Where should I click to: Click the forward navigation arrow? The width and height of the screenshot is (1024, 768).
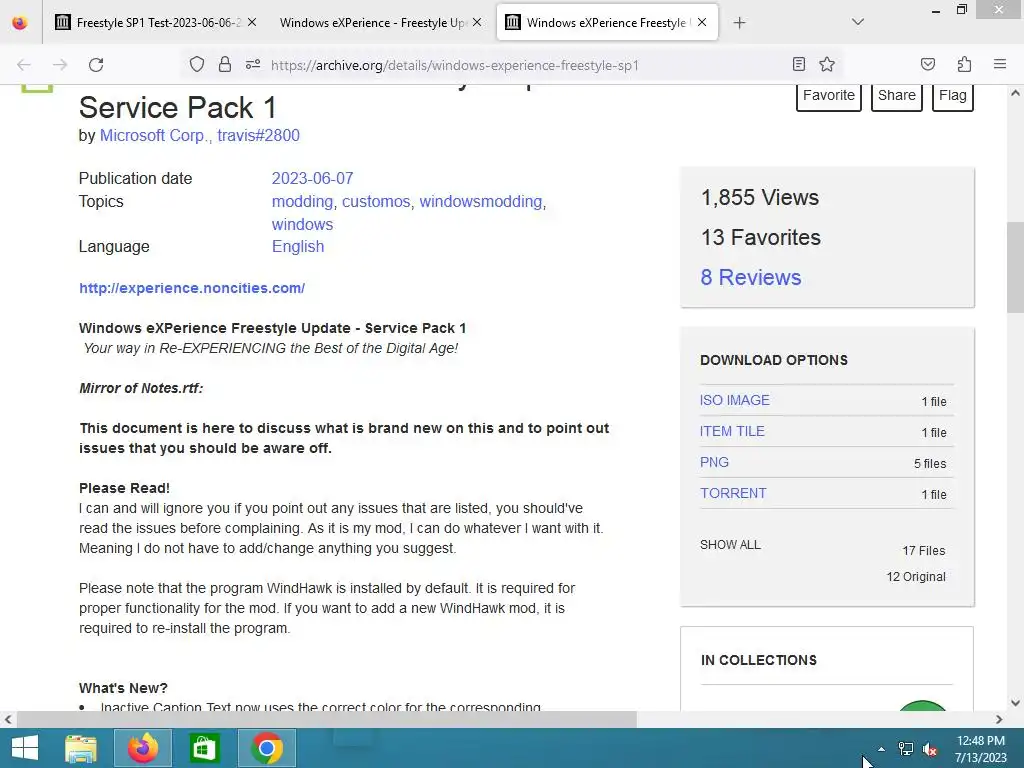(60, 65)
